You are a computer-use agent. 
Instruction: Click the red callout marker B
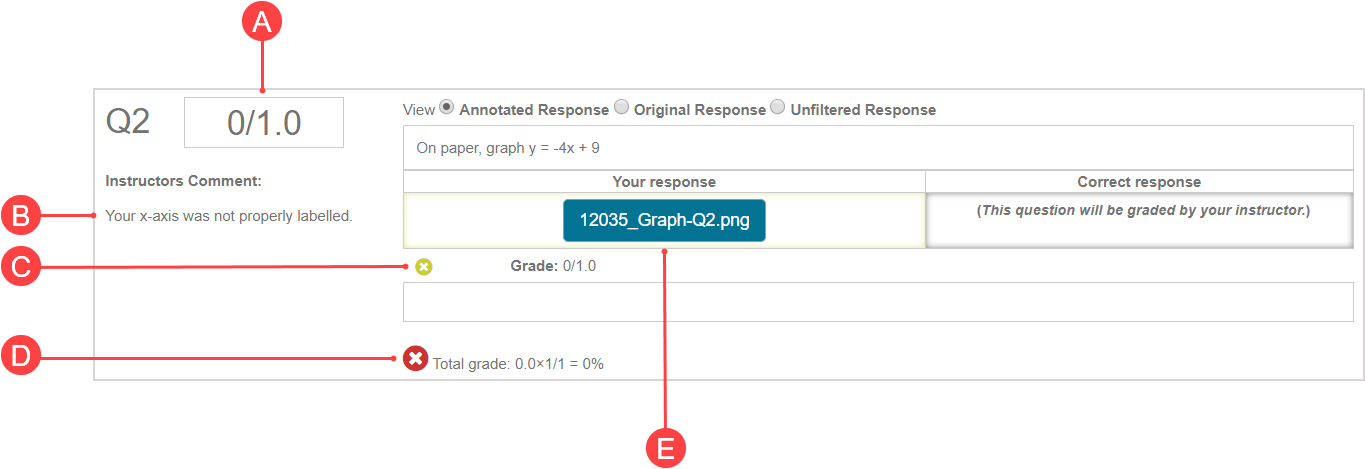coord(21,214)
